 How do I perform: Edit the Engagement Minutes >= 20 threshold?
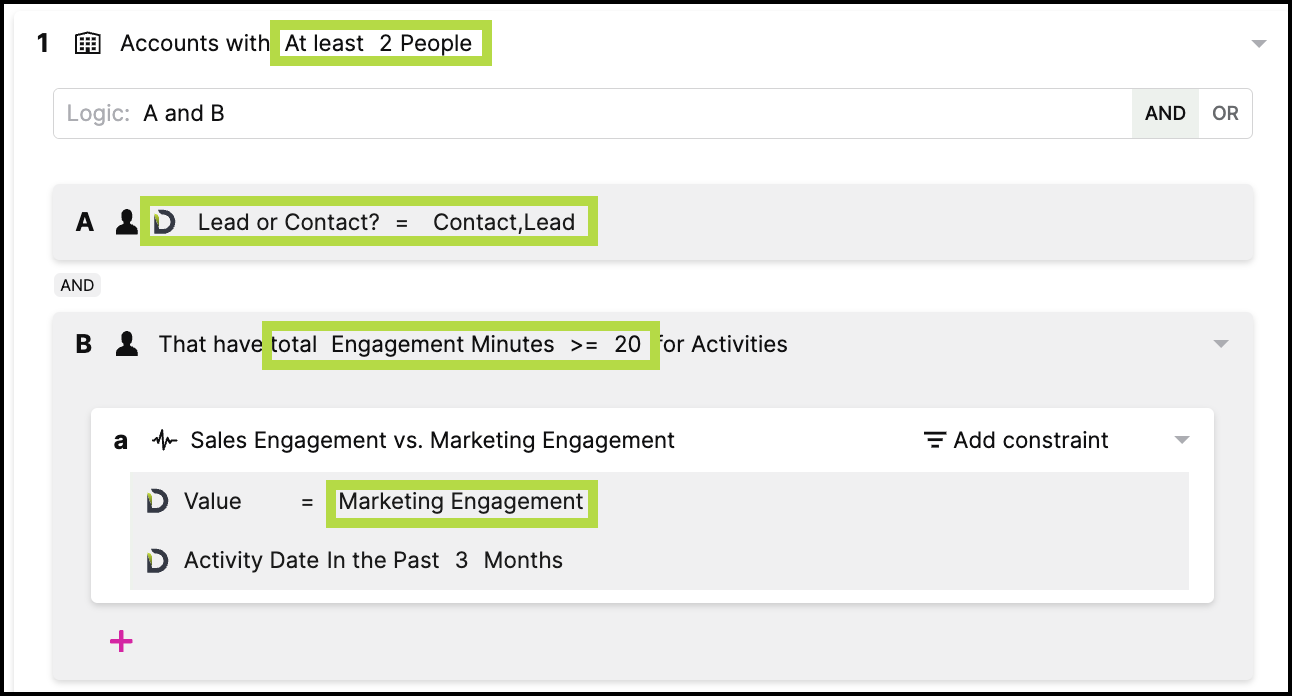460,345
